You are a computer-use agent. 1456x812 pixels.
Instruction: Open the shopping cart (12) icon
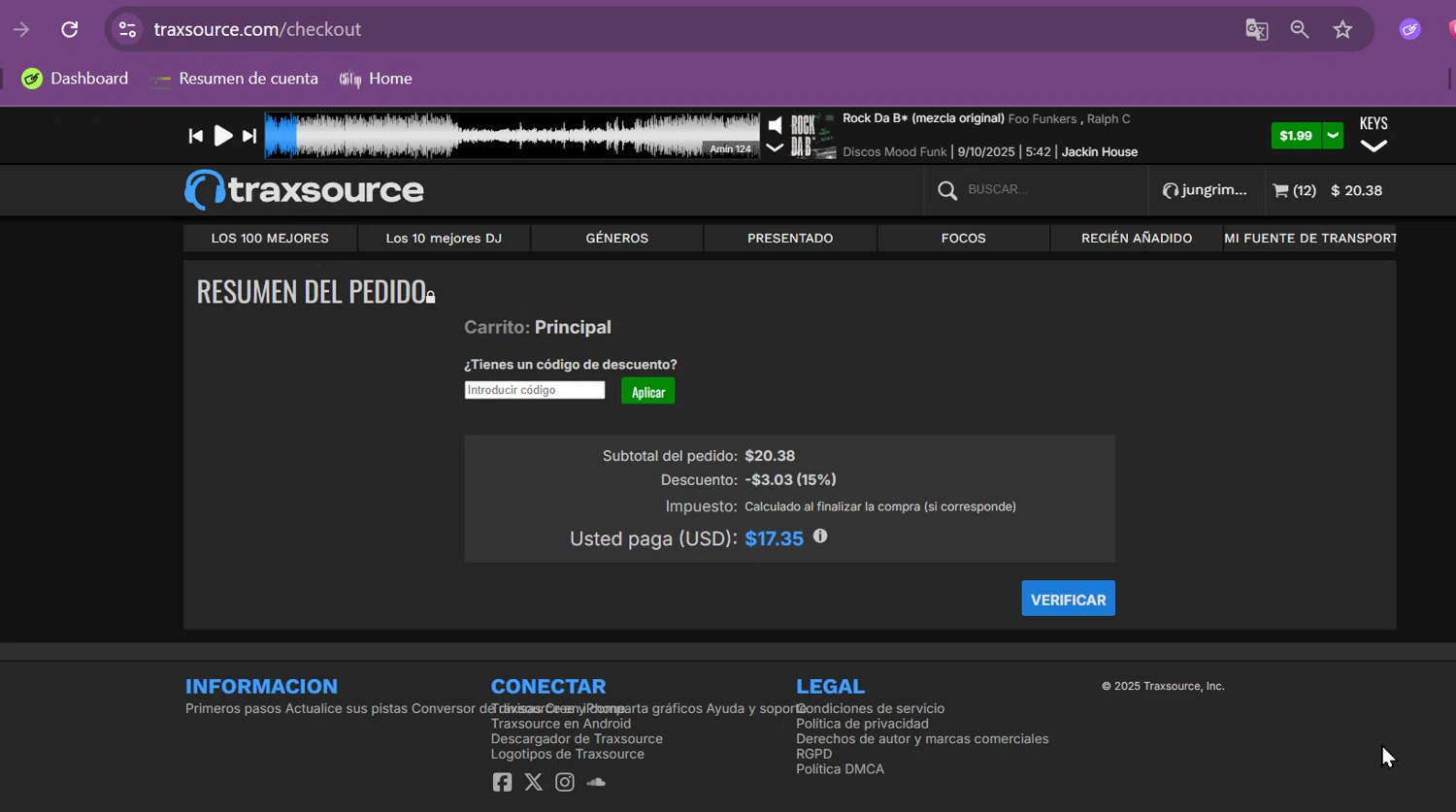(1295, 190)
